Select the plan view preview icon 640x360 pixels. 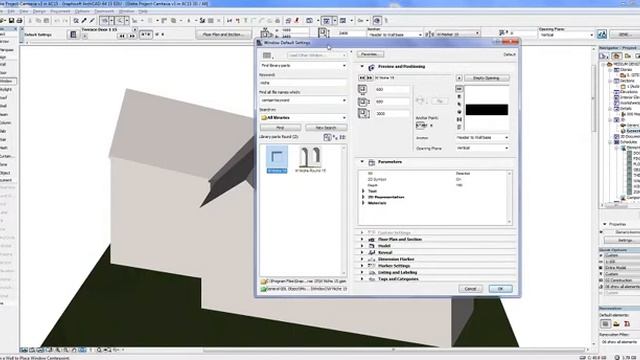coord(459,89)
